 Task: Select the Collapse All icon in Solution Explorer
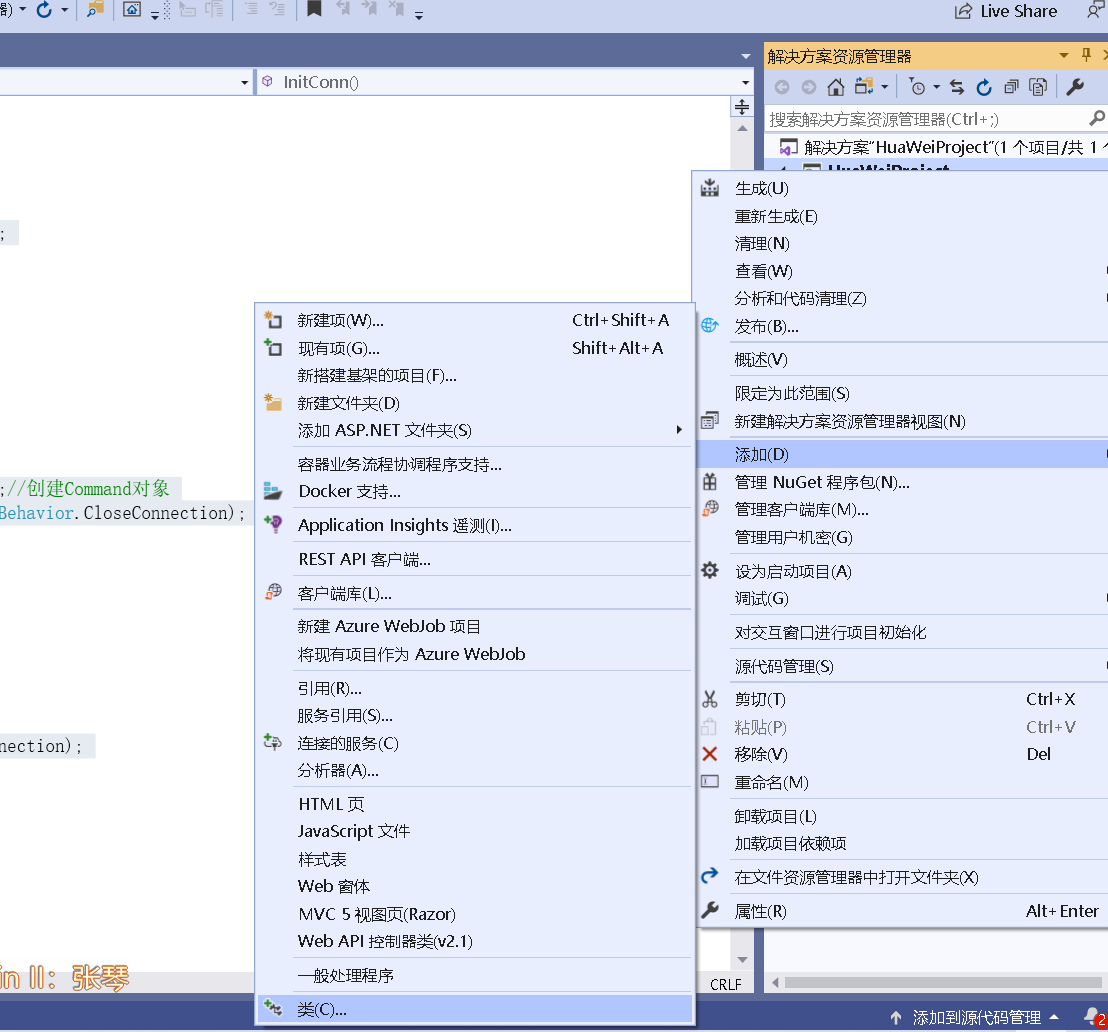click(x=1011, y=87)
